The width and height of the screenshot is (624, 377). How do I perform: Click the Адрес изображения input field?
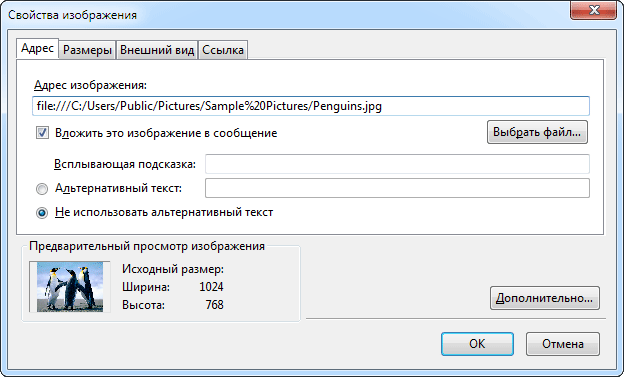[x=310, y=106]
